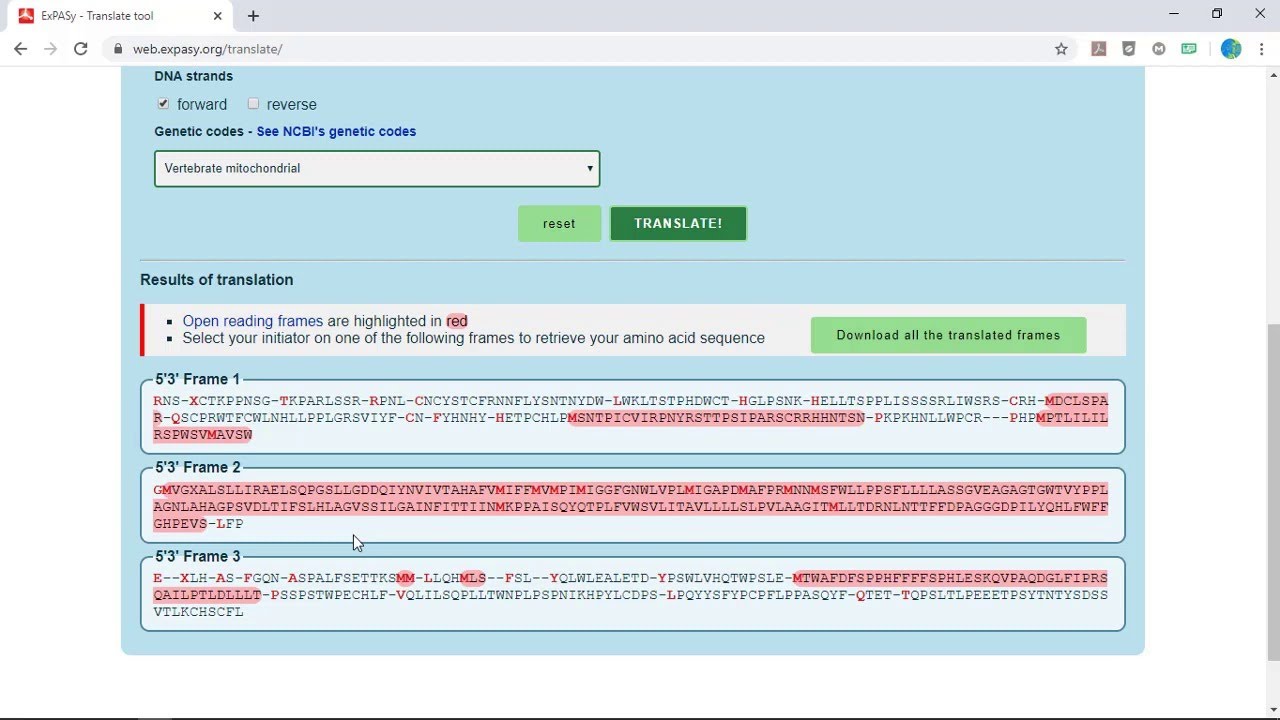Open the Vertebrate mitochondrial genetic code dropdown
1280x720 pixels.
click(x=377, y=168)
